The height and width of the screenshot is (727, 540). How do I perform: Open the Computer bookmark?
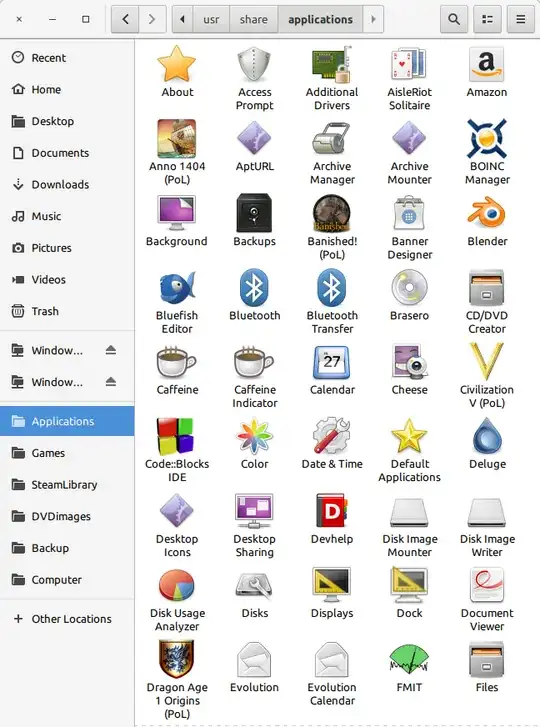67,580
